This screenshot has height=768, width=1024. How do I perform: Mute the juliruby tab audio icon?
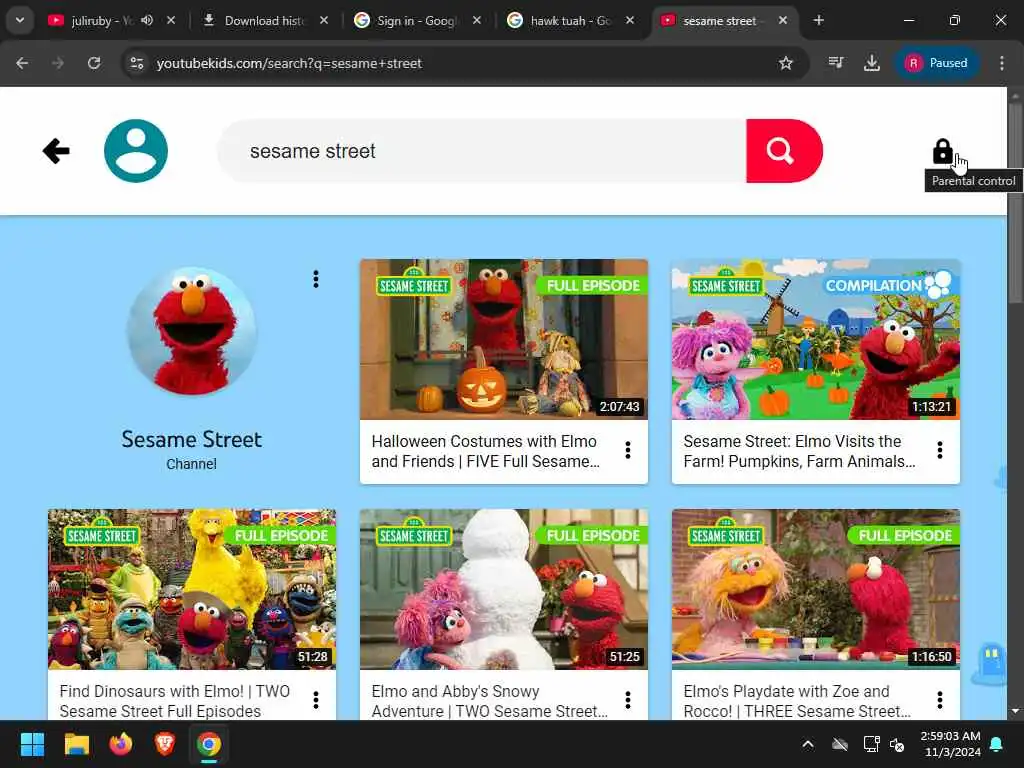tap(147, 20)
